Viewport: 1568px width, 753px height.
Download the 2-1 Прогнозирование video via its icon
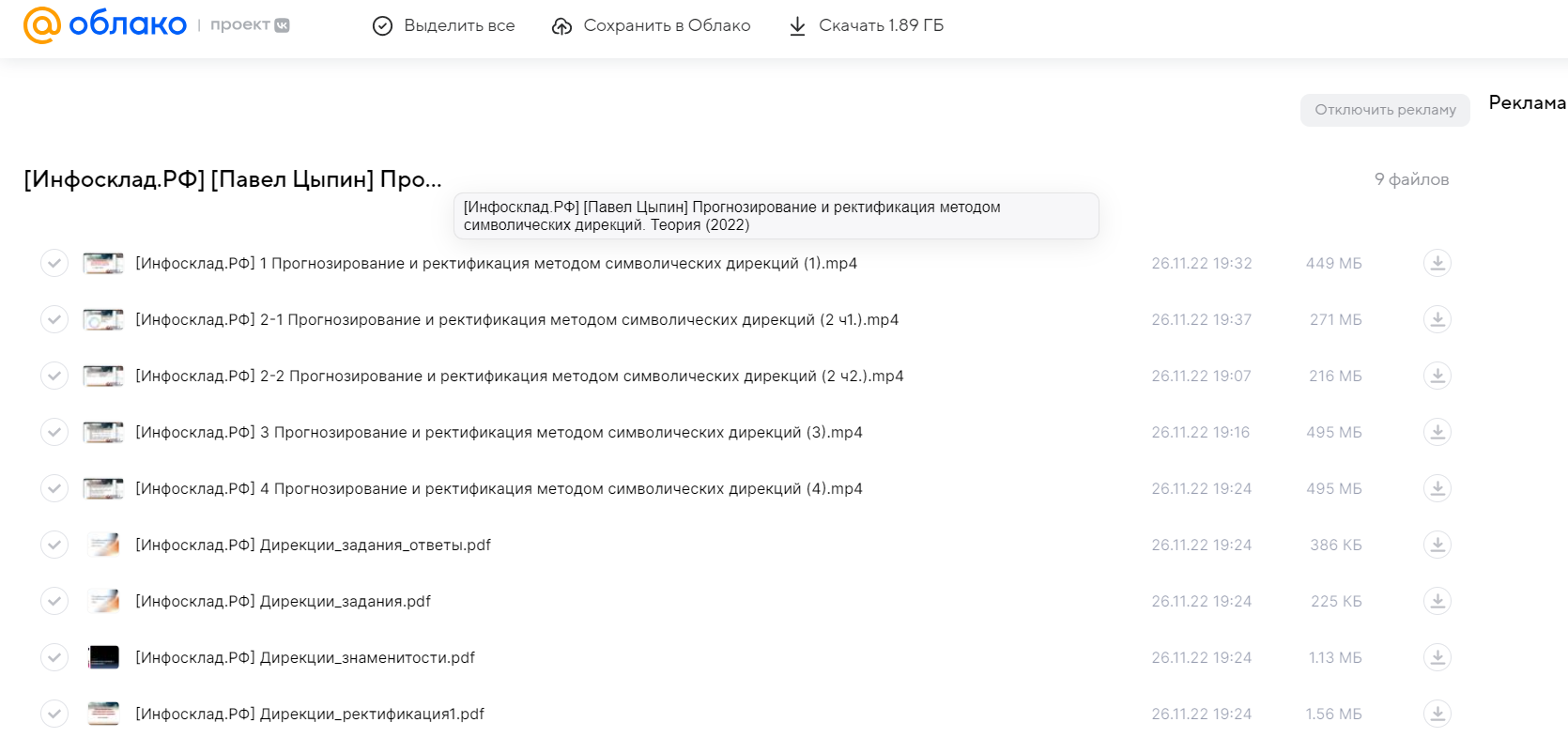pos(1437,319)
